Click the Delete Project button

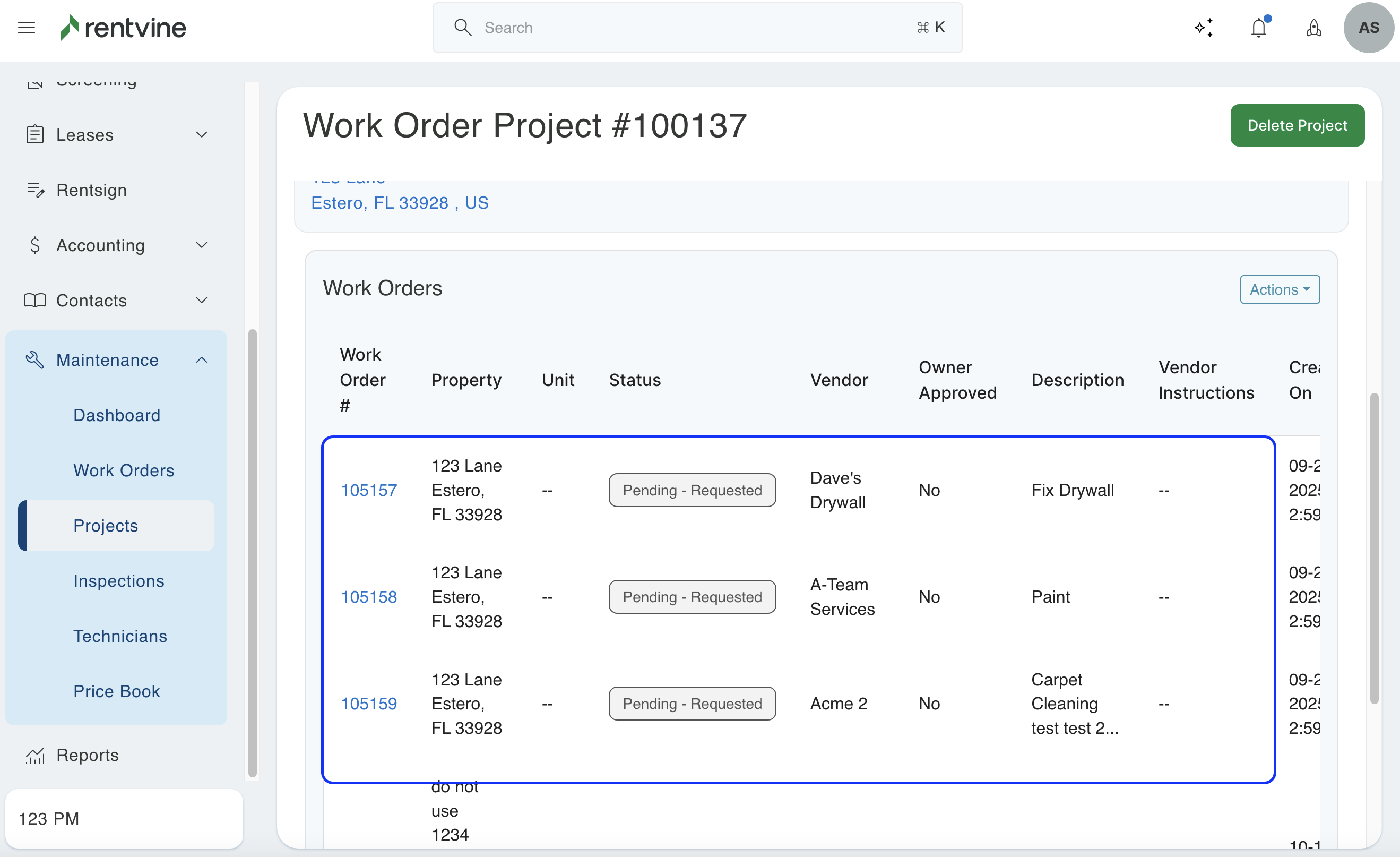1297,125
